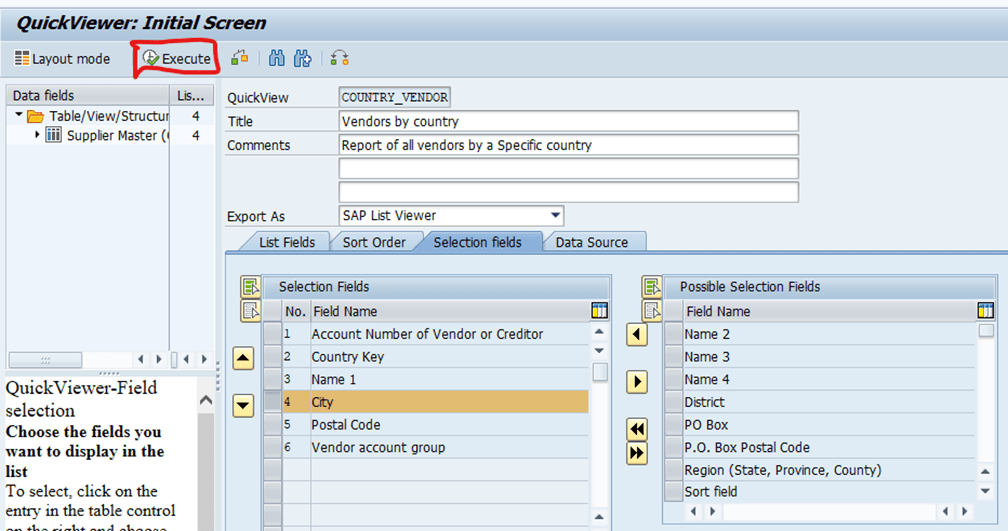Click Region (State, Province, County) entry
The image size is (1008, 531).
(782, 470)
